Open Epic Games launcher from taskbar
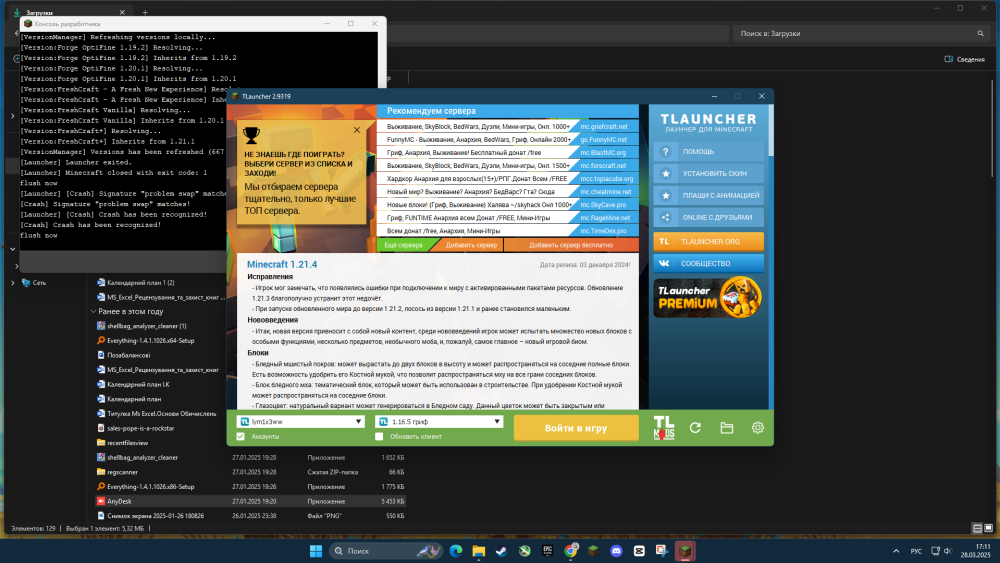This screenshot has width=1000, height=563. 547,551
